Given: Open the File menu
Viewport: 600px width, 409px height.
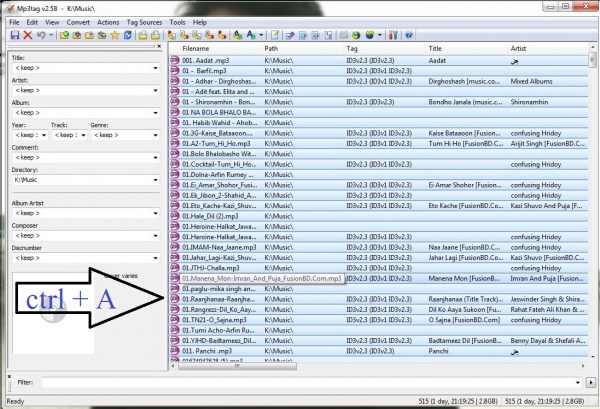Looking at the screenshot, I should click(x=14, y=22).
